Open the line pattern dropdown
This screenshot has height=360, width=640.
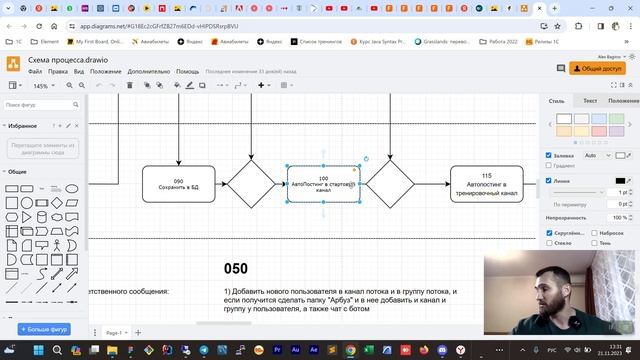578,192
